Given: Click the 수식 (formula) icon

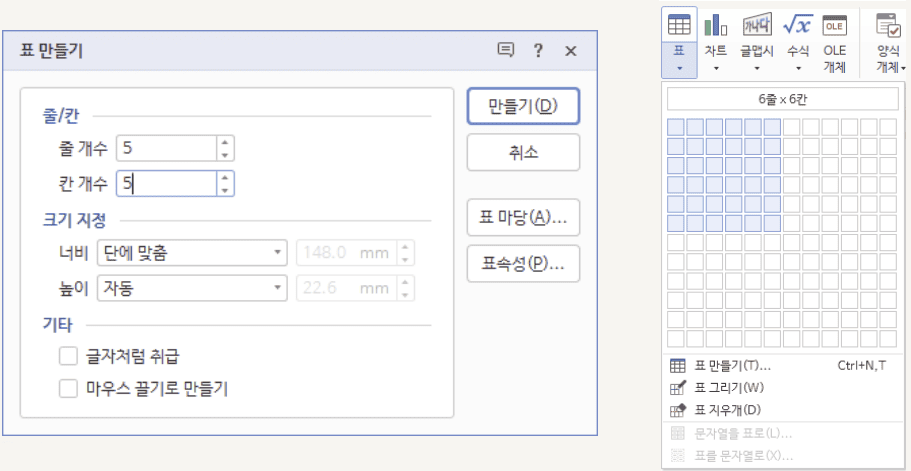Looking at the screenshot, I should click(x=797, y=26).
